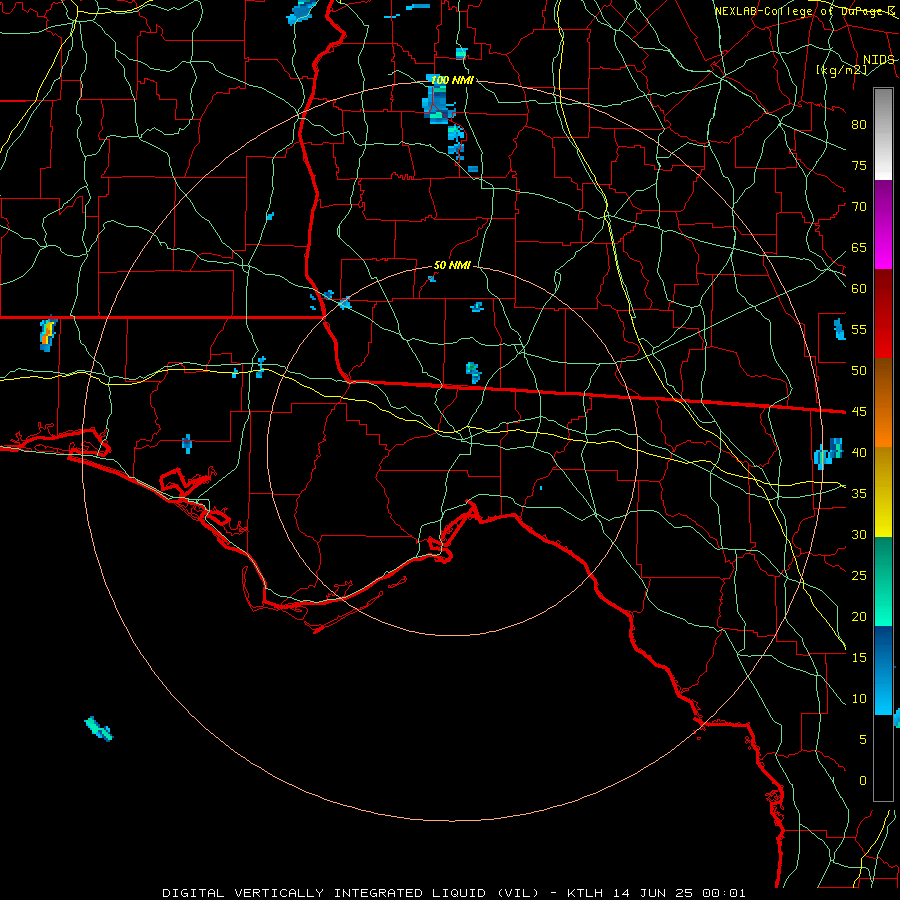Select the 5 value on the scale
Screen dimensions: 900x900
click(863, 739)
